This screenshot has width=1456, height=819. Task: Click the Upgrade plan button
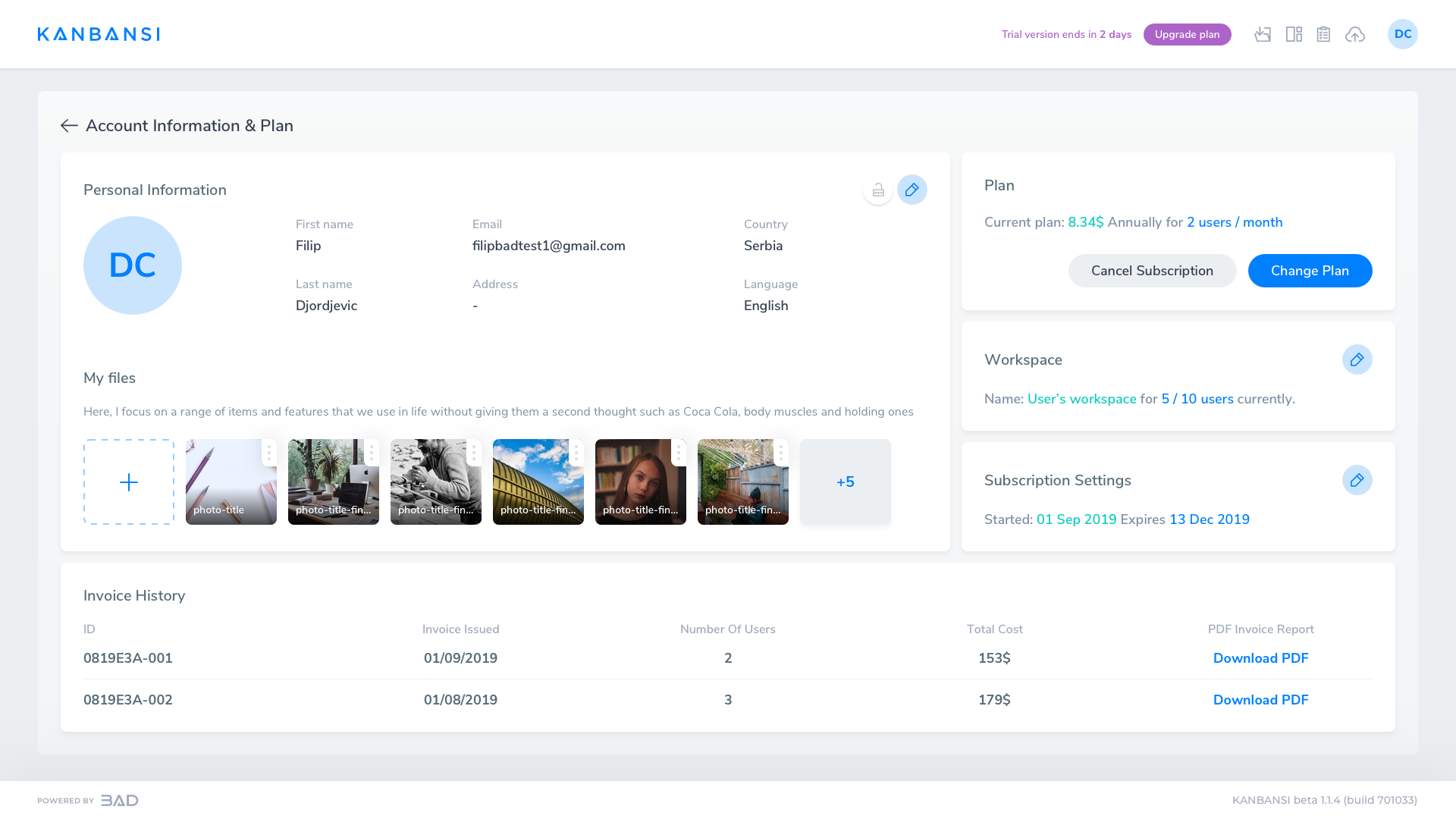(1187, 34)
